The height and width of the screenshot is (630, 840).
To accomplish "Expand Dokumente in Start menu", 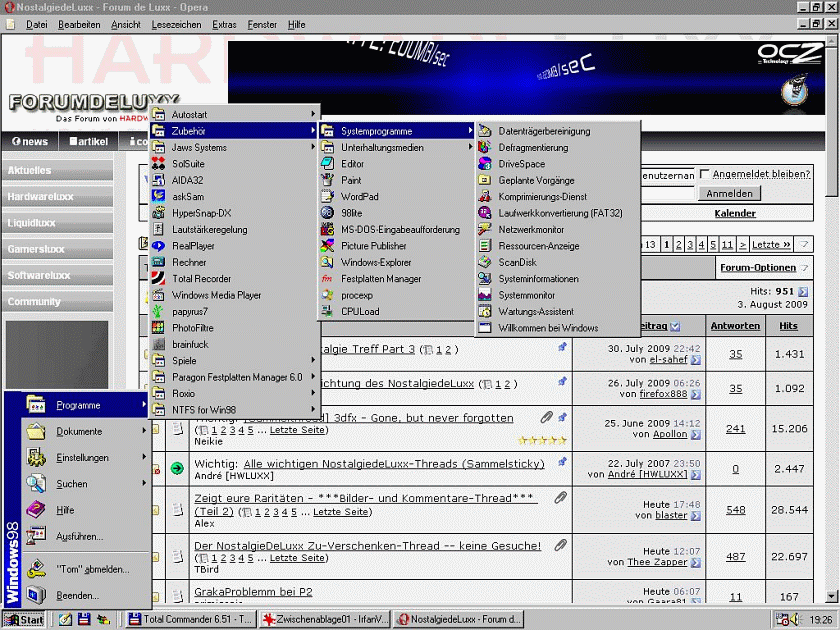I will (86, 431).
